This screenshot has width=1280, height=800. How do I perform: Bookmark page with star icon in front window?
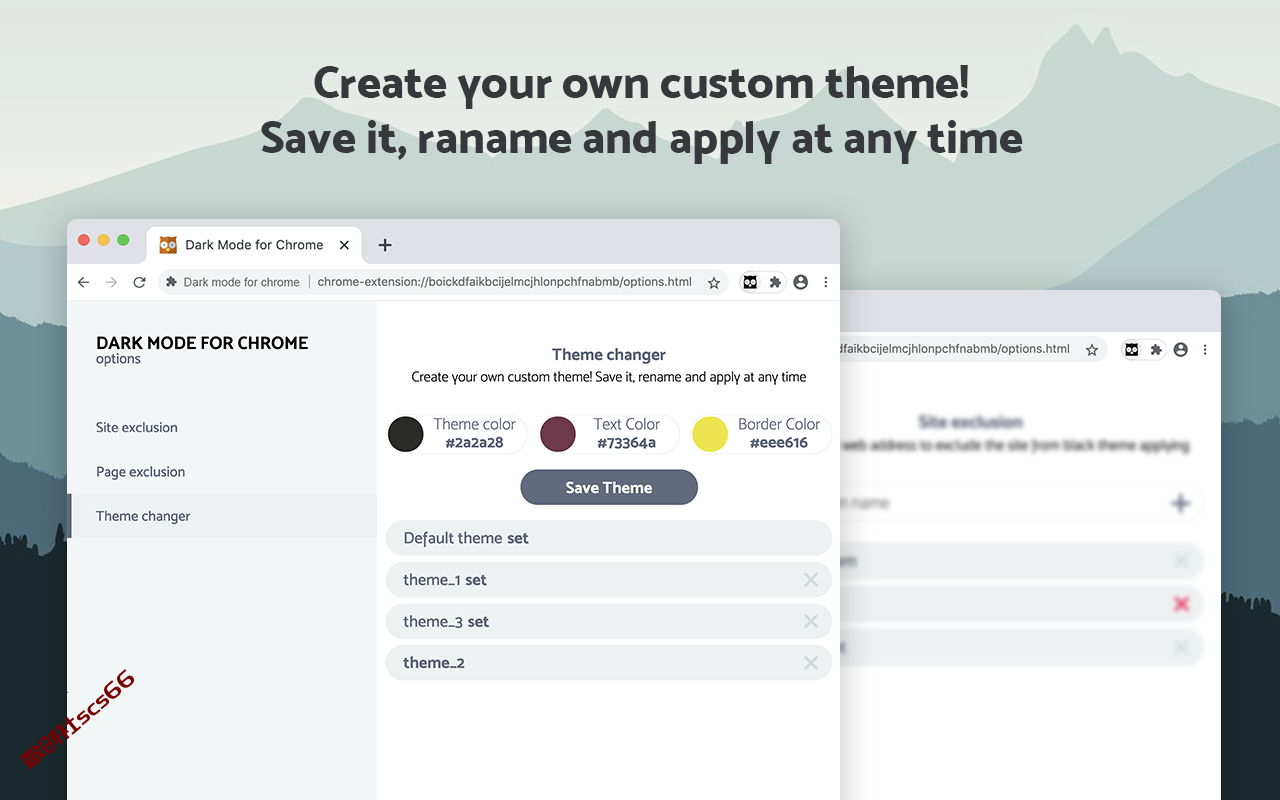coord(714,283)
